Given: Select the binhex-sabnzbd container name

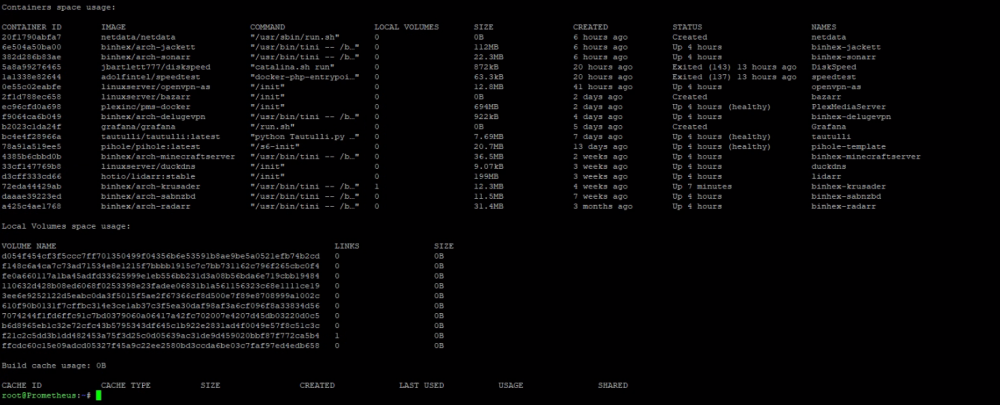Looking at the screenshot, I should pos(846,196).
